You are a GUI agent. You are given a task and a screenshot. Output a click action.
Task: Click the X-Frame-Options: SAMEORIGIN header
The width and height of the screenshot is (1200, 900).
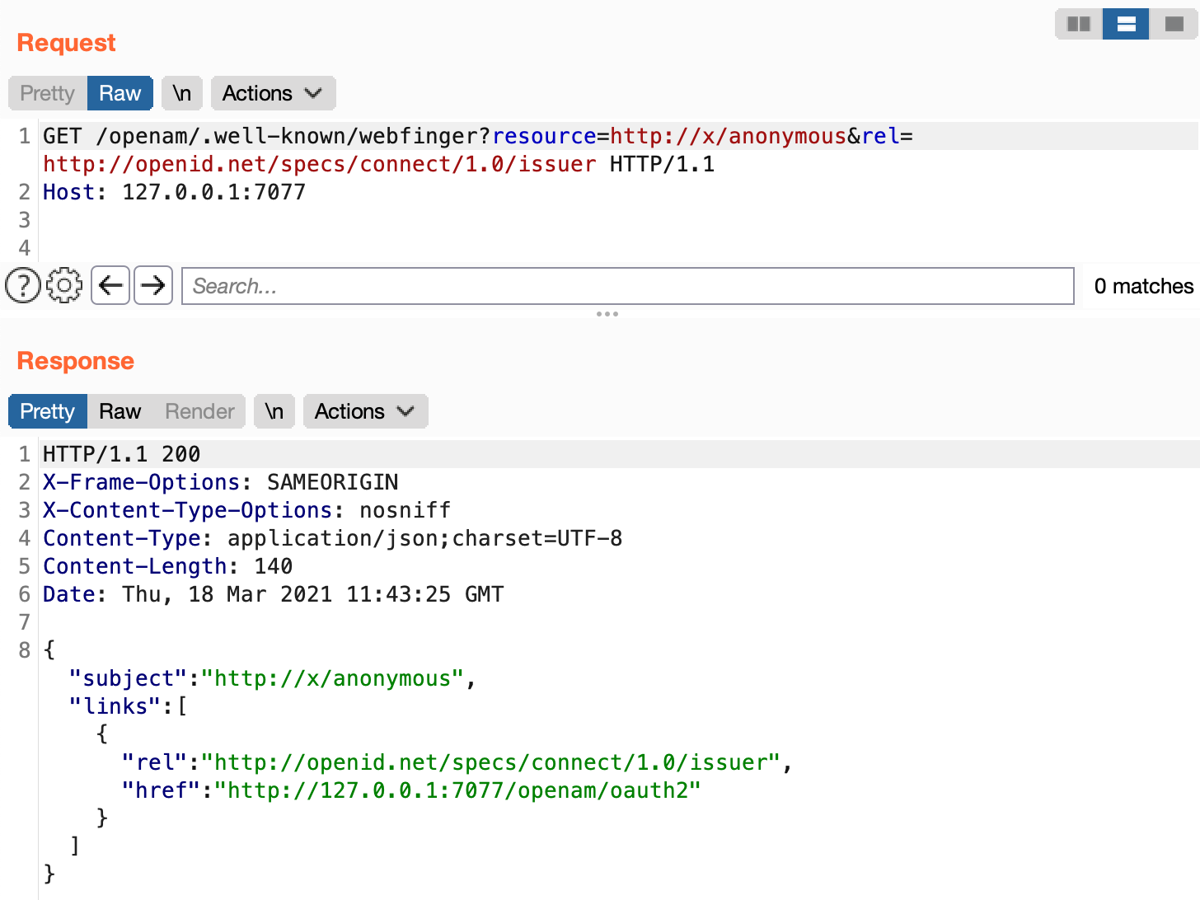(220, 482)
